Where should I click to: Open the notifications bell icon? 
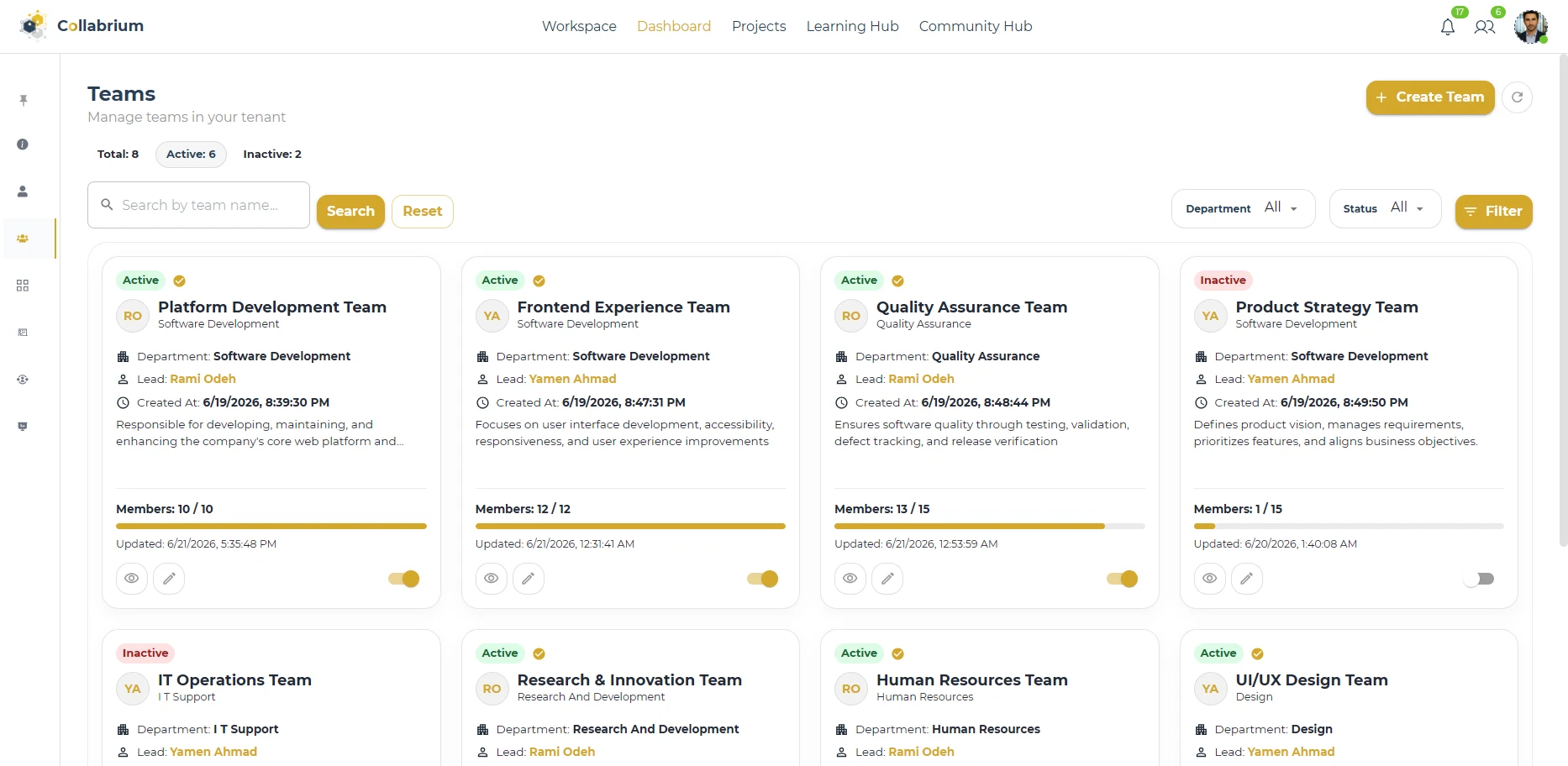click(x=1447, y=27)
